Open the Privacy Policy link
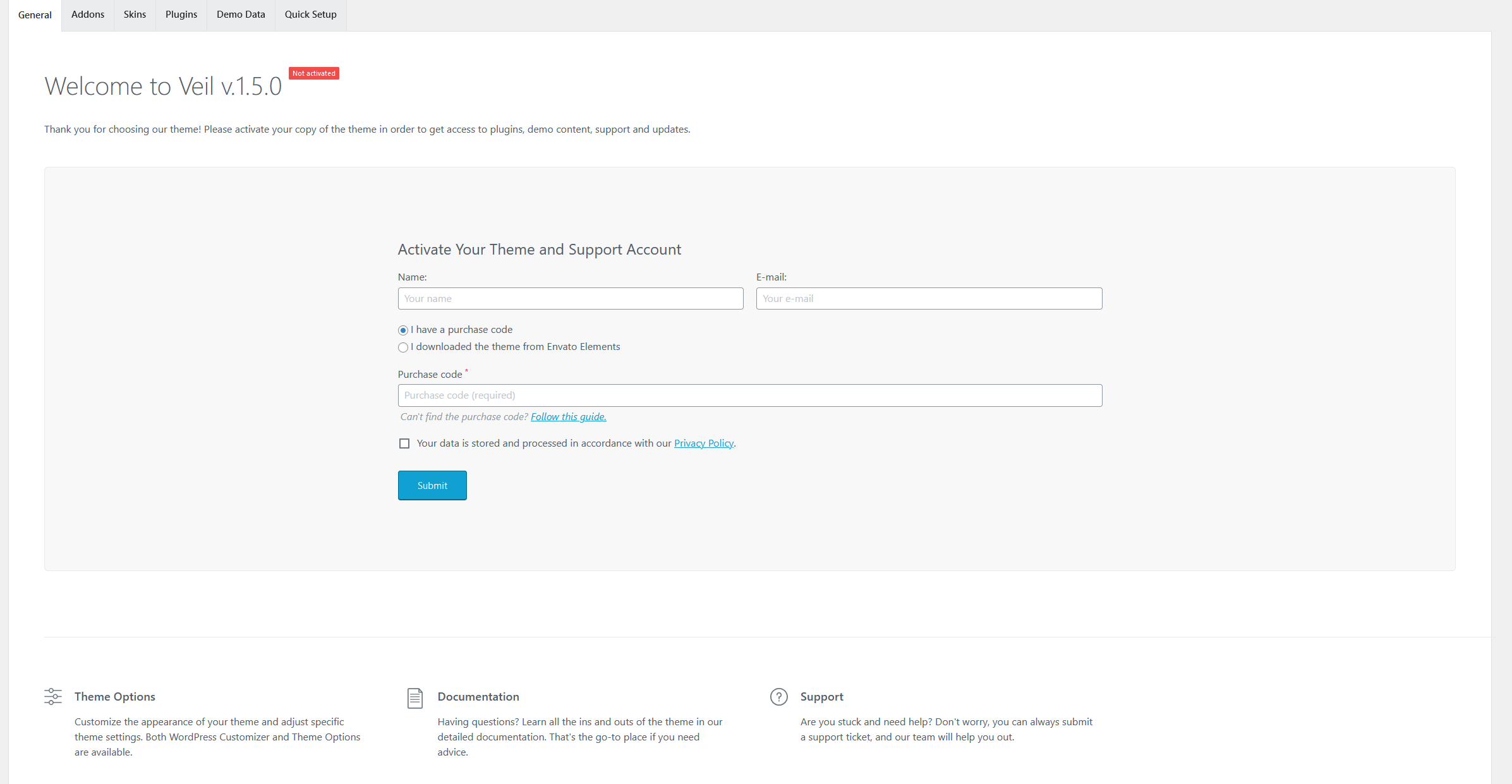Screen dimensions: 1512x784 (x=704, y=443)
